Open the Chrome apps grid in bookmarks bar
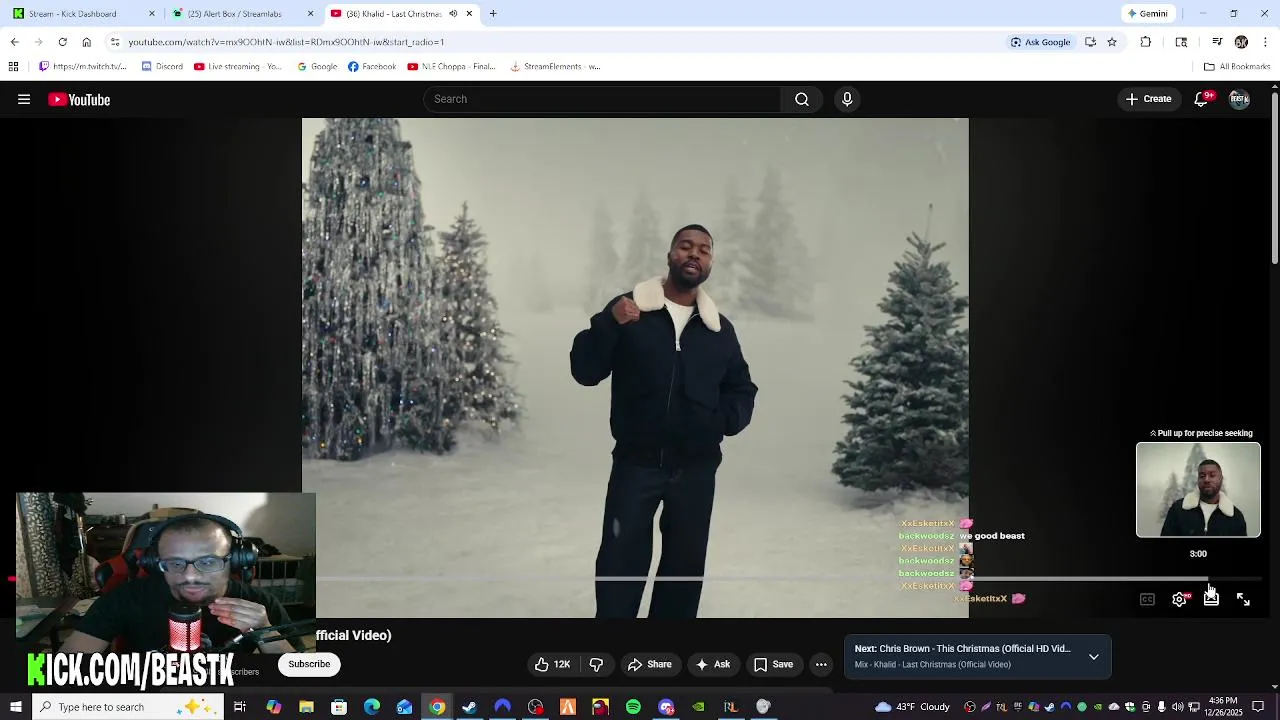Screen dimensions: 1280x720 tap(13, 67)
